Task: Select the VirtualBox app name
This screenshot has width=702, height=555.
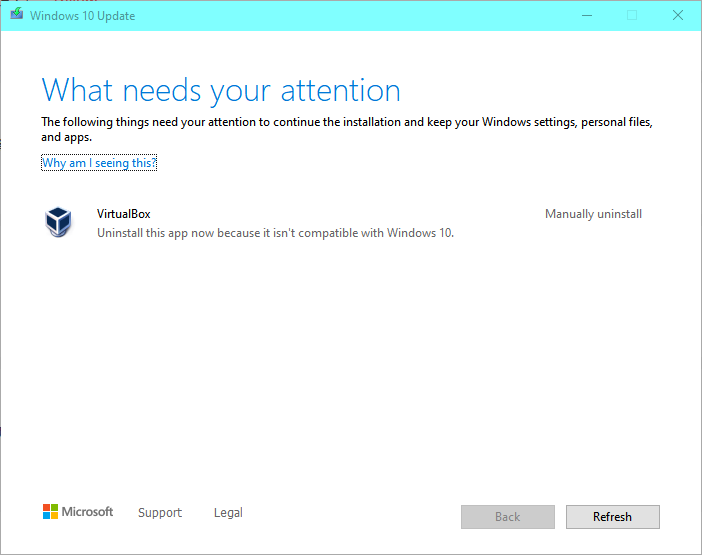Action: 124,214
